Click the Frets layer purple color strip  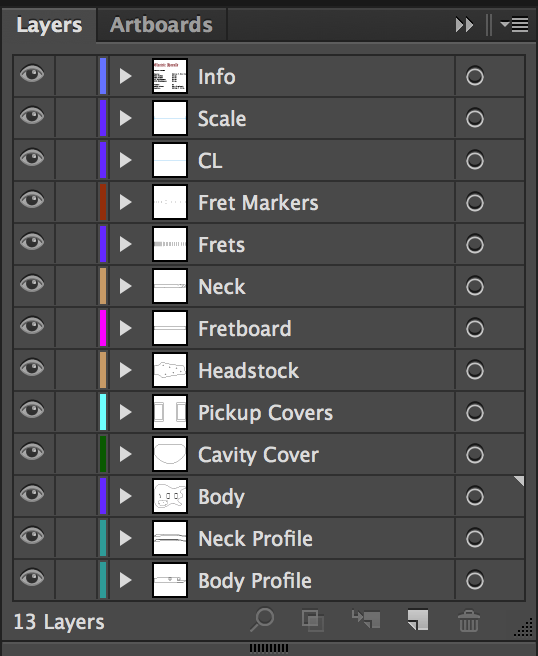coord(103,244)
